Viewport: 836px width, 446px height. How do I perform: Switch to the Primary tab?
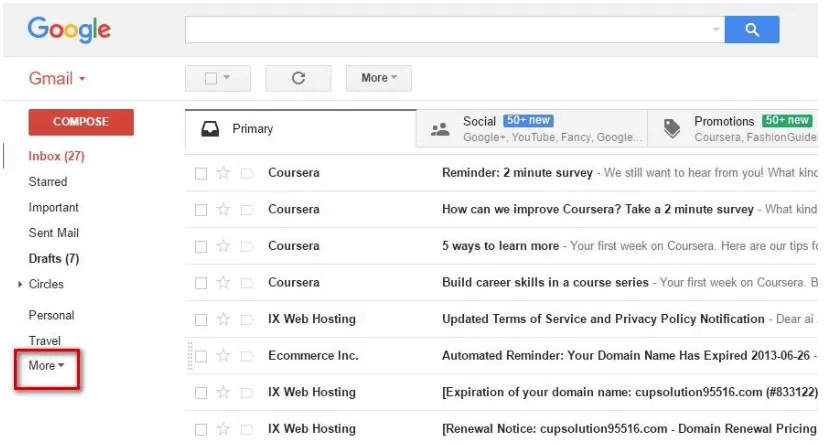[x=301, y=129]
